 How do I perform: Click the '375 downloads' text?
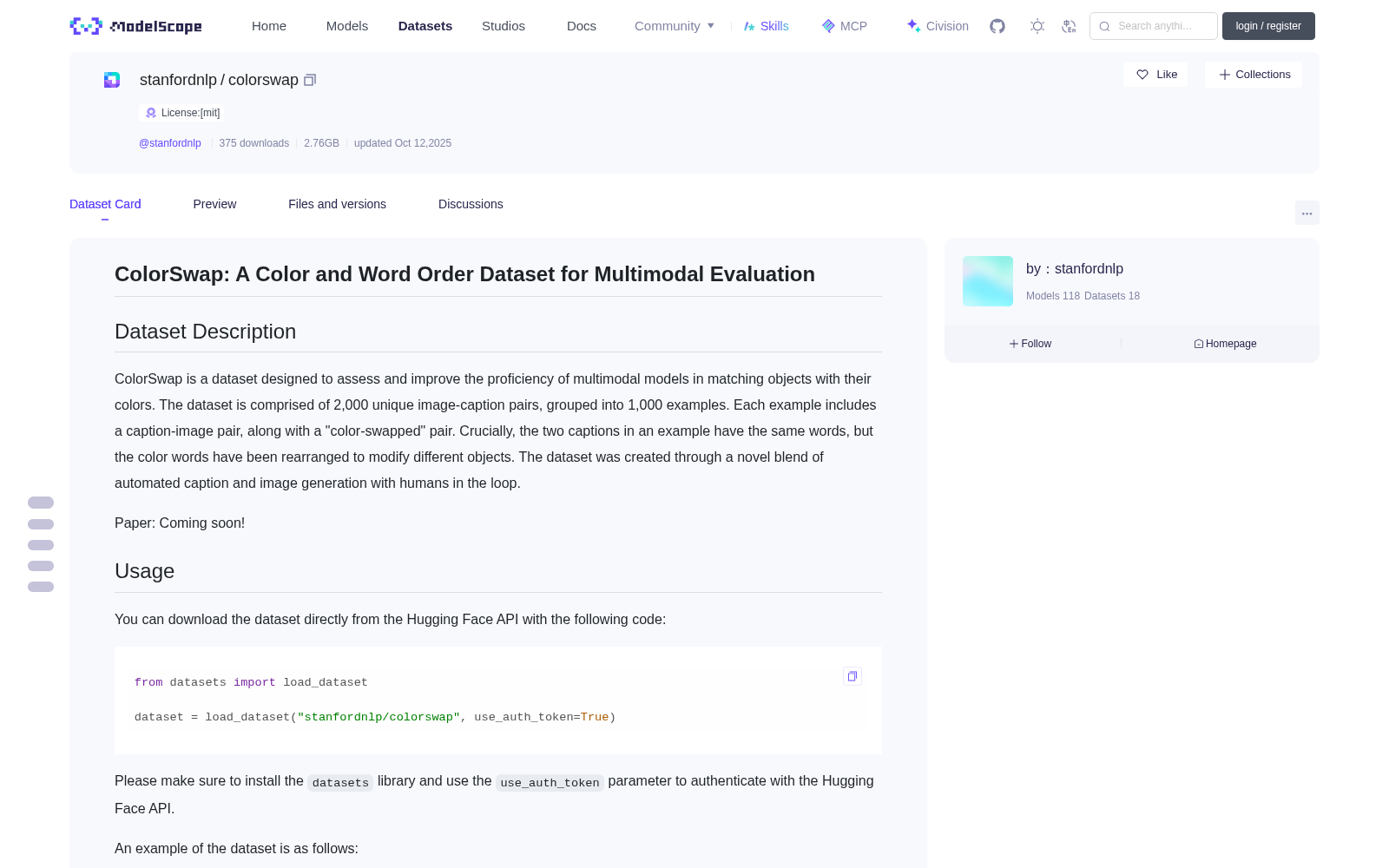click(254, 143)
